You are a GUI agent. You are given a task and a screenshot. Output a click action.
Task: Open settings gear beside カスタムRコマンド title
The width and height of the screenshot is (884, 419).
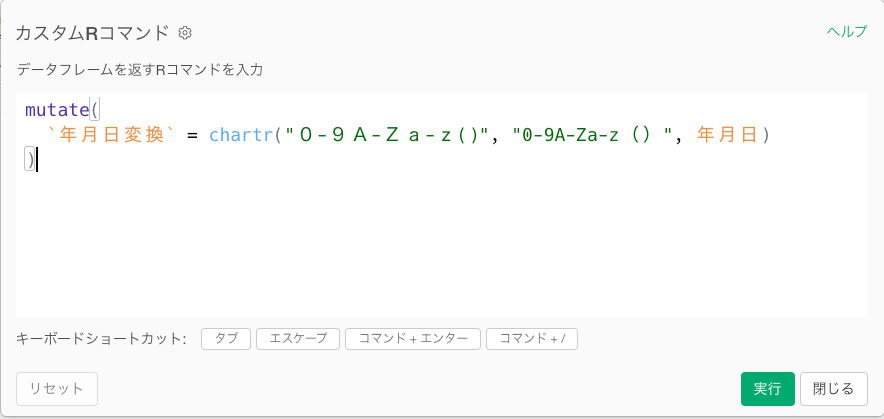[x=185, y=33]
